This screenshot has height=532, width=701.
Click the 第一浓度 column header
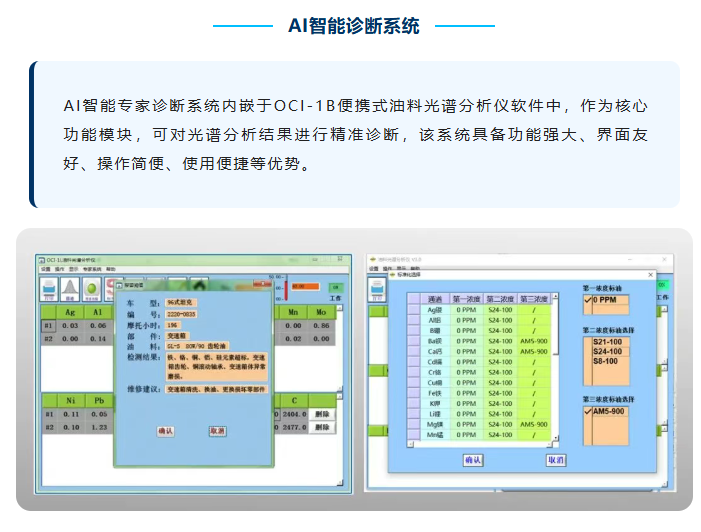[466, 299]
